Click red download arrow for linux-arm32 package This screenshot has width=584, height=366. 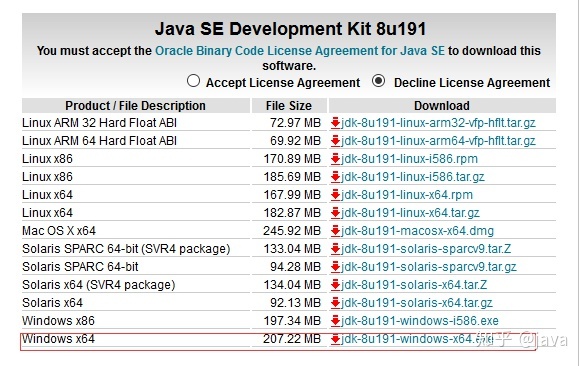point(335,123)
